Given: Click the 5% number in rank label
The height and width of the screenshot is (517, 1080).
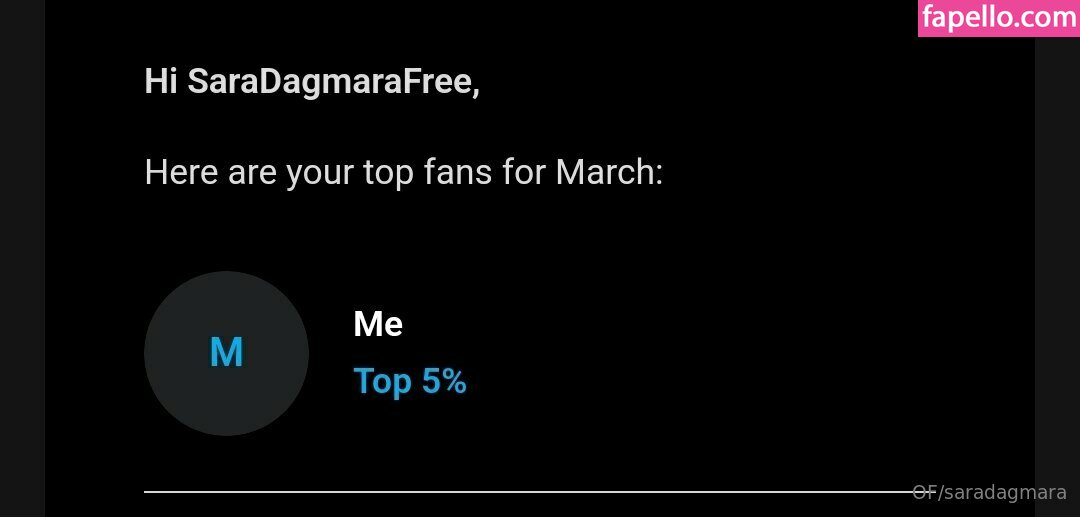Looking at the screenshot, I should pos(444,382).
